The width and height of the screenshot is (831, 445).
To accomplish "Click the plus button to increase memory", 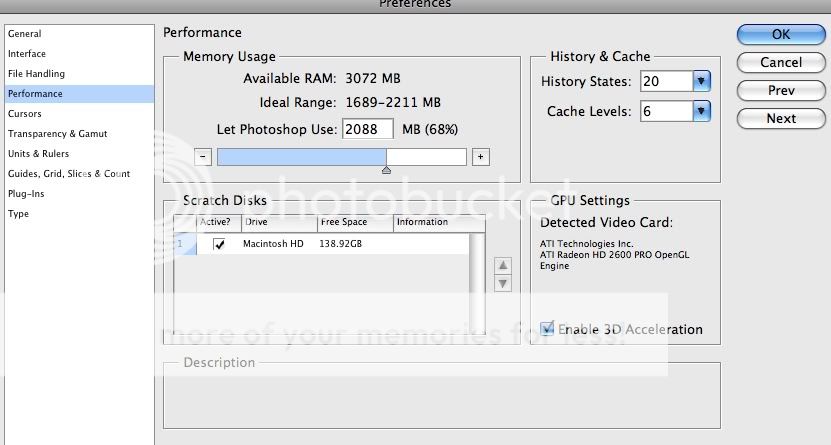I will [x=480, y=157].
